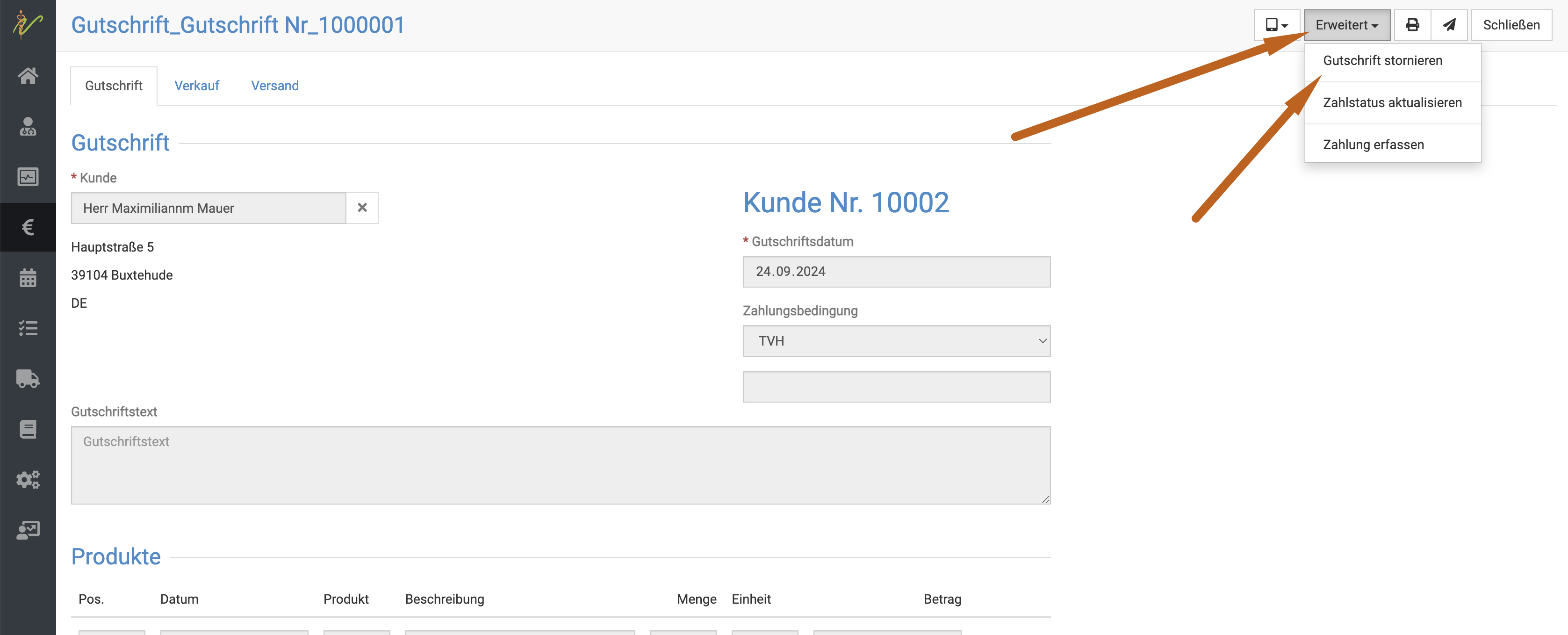Open the Euro billing sidebar icon

[28, 227]
